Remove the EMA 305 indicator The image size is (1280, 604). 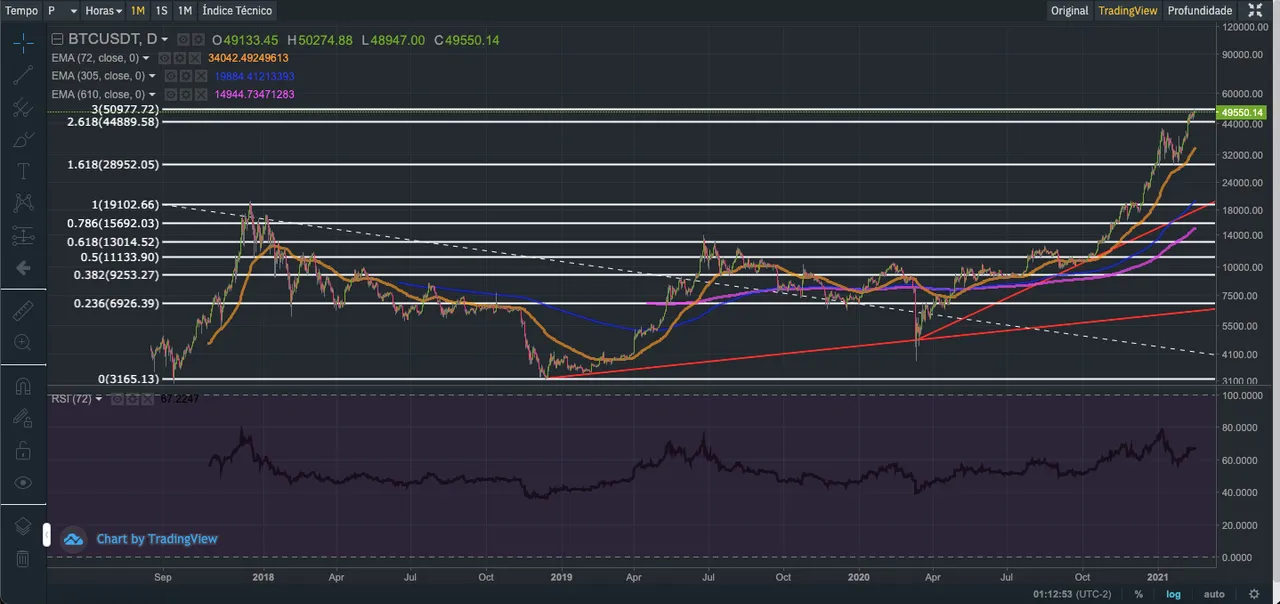[201, 76]
